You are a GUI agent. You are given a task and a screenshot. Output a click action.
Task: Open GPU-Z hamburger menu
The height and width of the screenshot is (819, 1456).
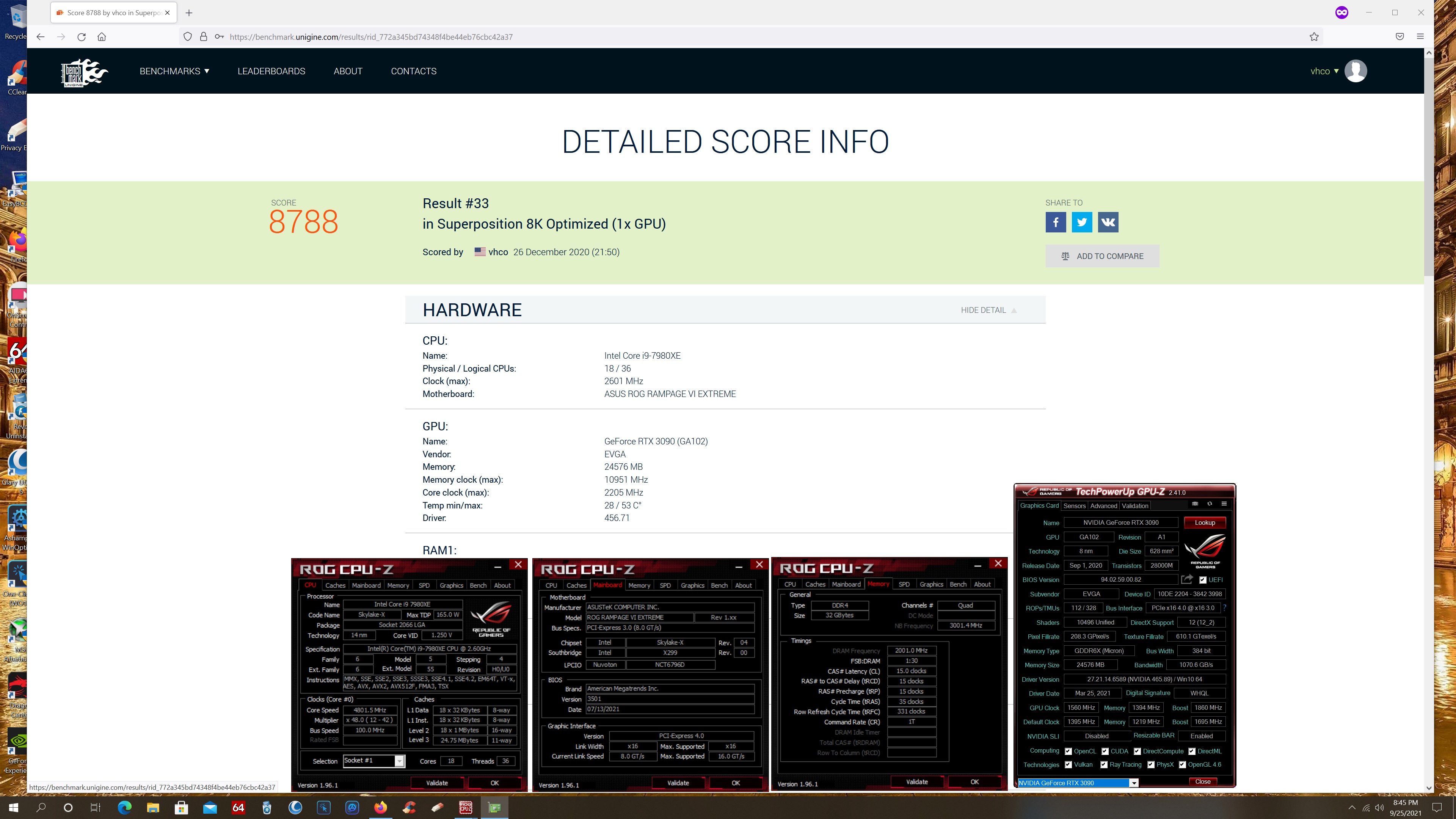pyautogui.click(x=1224, y=504)
